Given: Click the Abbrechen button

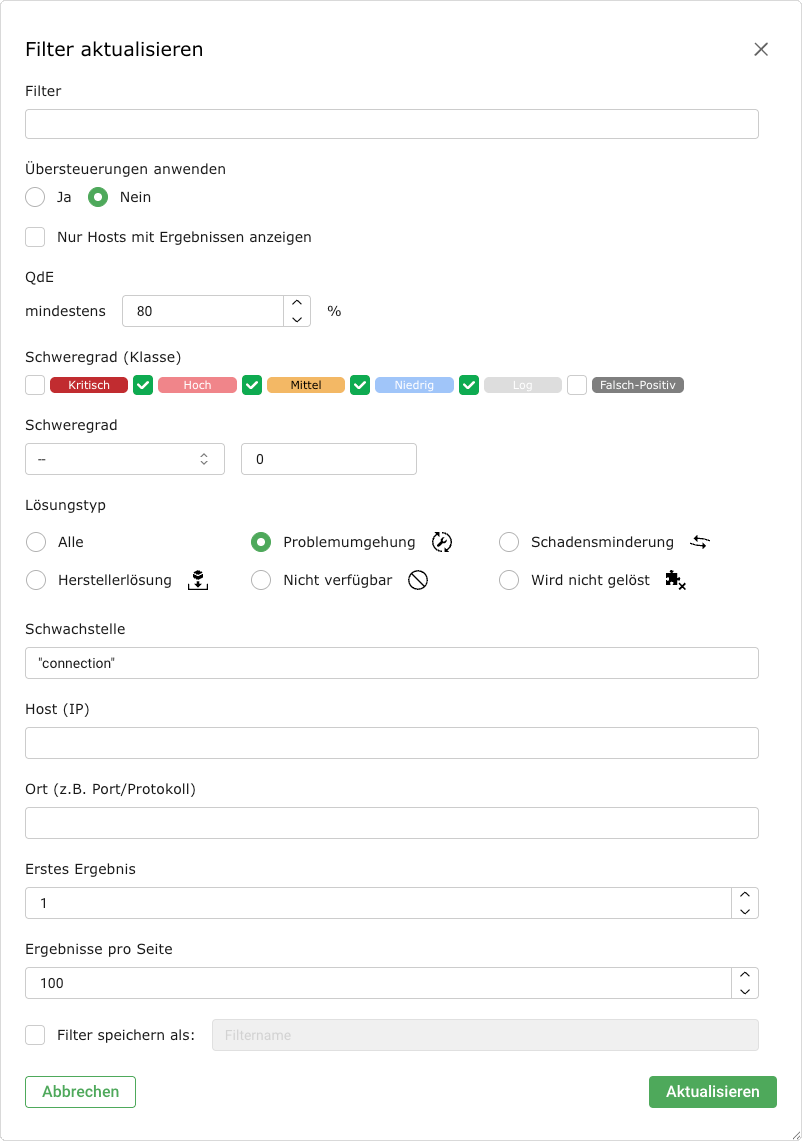Looking at the screenshot, I should click(x=80, y=1092).
